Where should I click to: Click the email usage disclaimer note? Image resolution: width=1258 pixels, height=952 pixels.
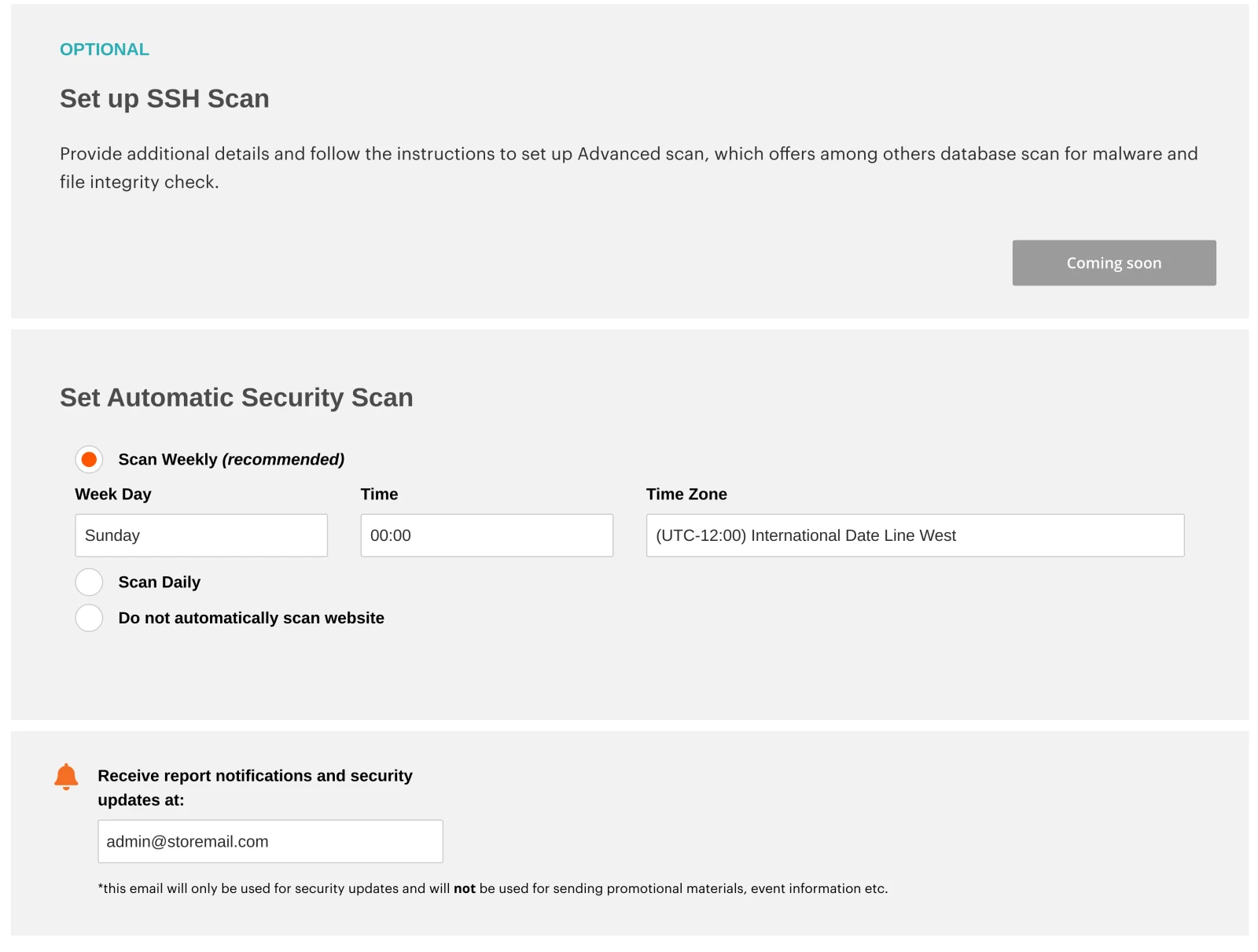click(492, 888)
